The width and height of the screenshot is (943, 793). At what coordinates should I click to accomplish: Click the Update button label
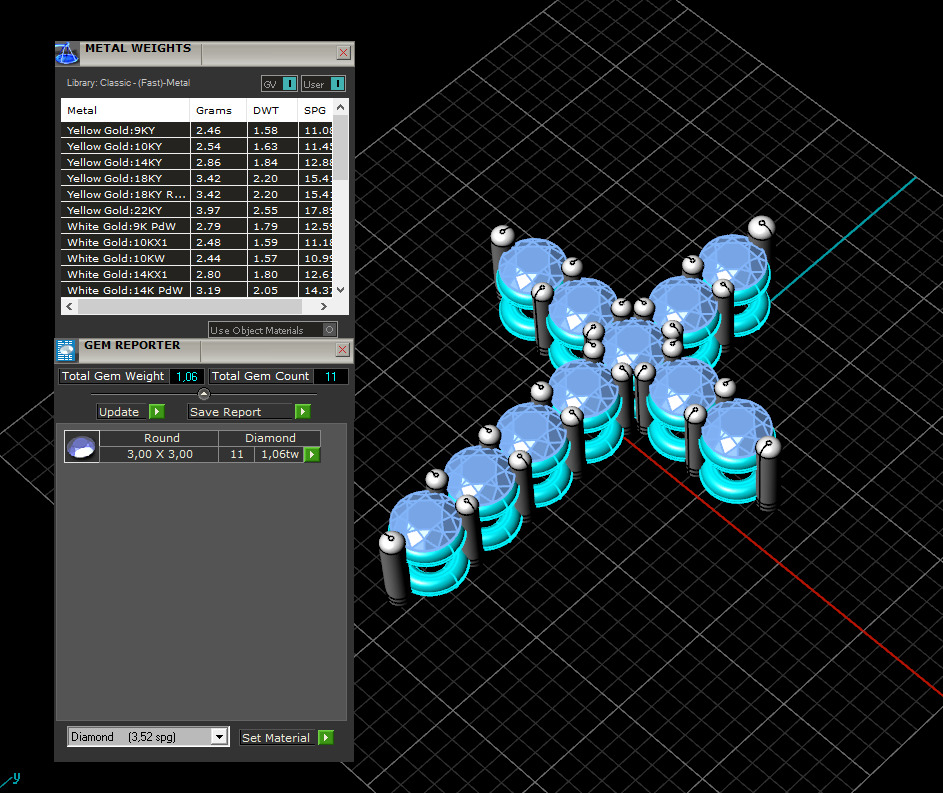(119, 412)
